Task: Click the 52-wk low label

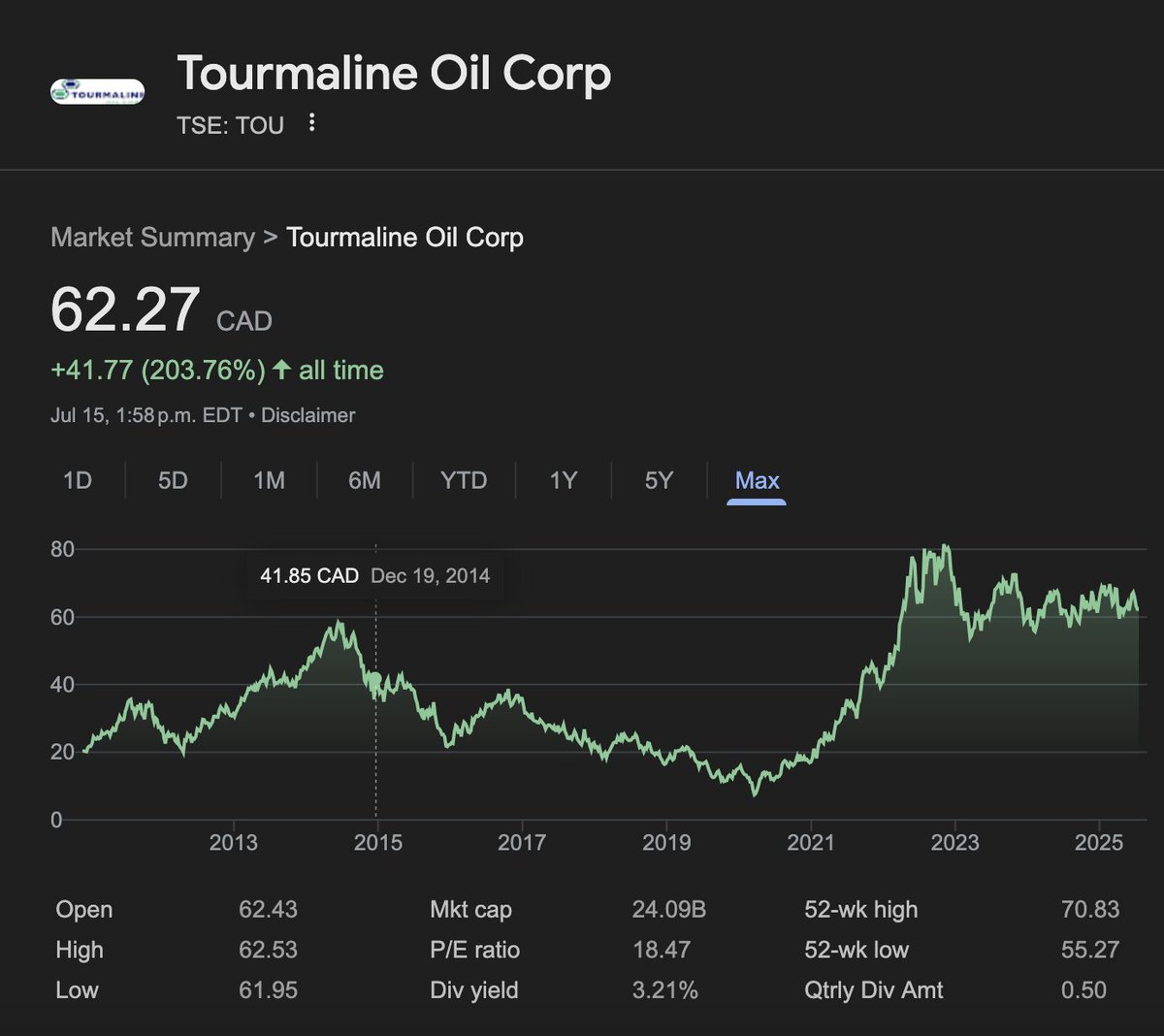Action: pos(857,950)
